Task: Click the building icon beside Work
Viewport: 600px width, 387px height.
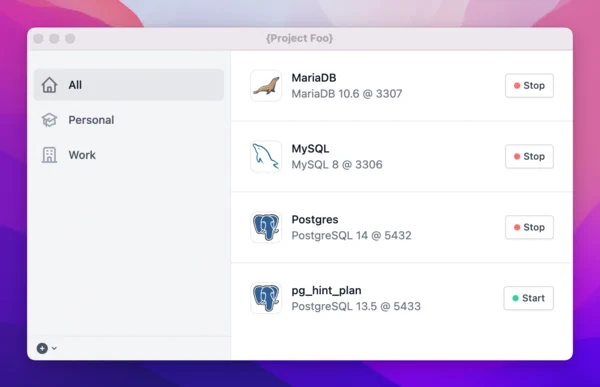Action: (x=49, y=155)
